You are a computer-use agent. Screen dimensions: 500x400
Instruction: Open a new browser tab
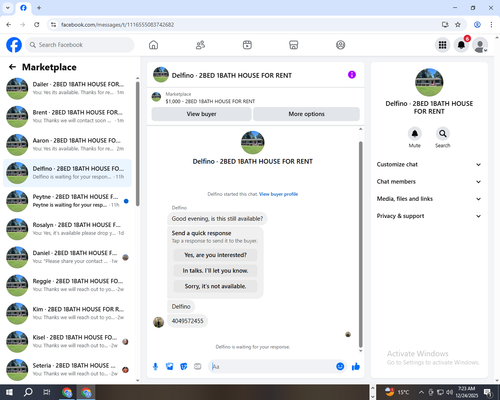(39, 8)
